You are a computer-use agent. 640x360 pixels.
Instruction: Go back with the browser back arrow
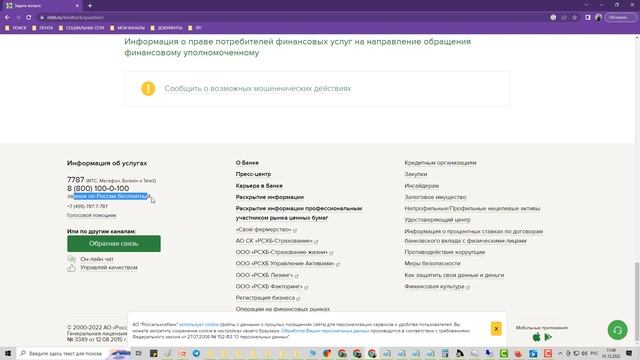click(7, 18)
